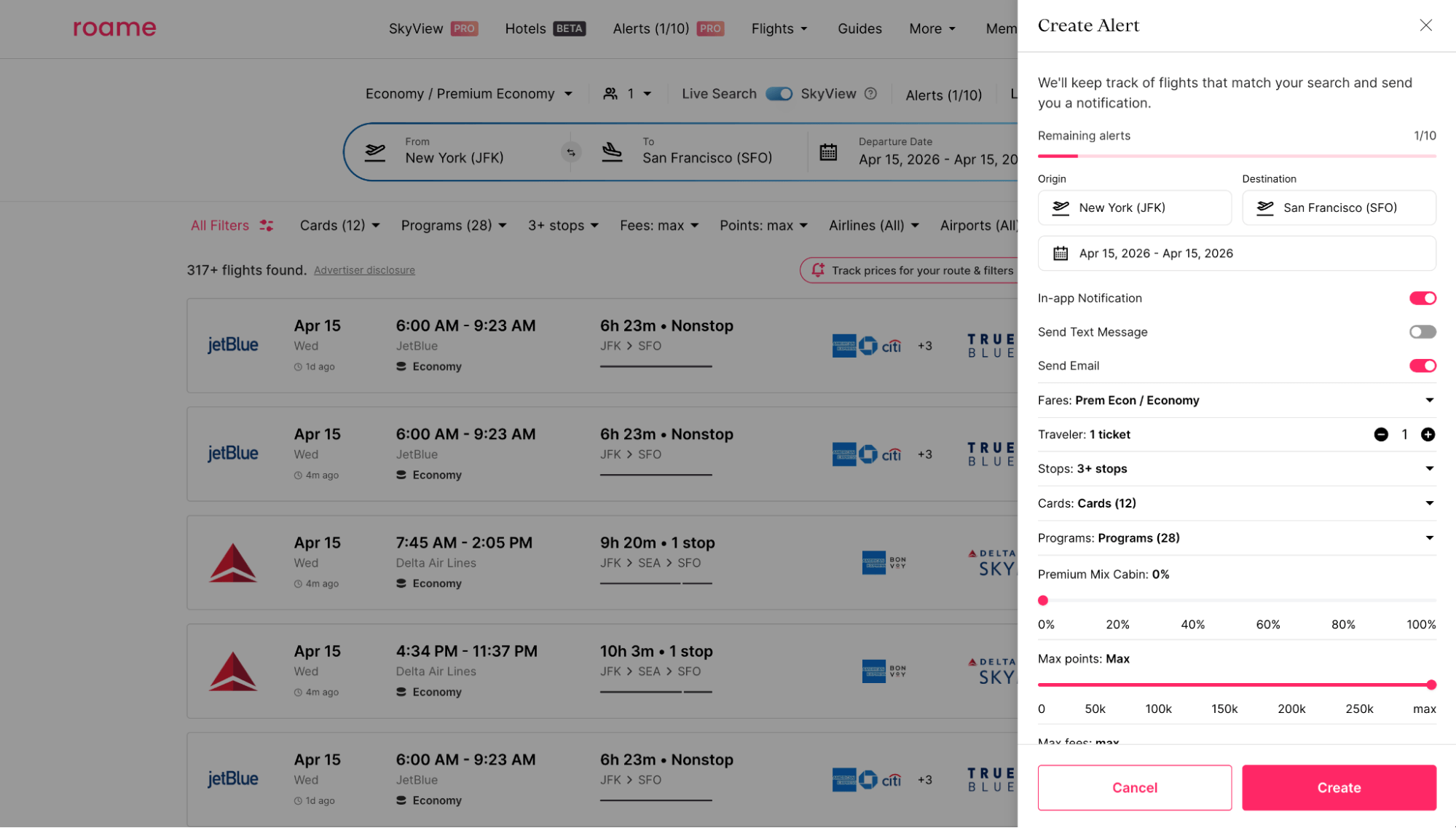Click the calendar icon in alert date field
Viewport: 1456px width, 828px height.
coord(1060,253)
